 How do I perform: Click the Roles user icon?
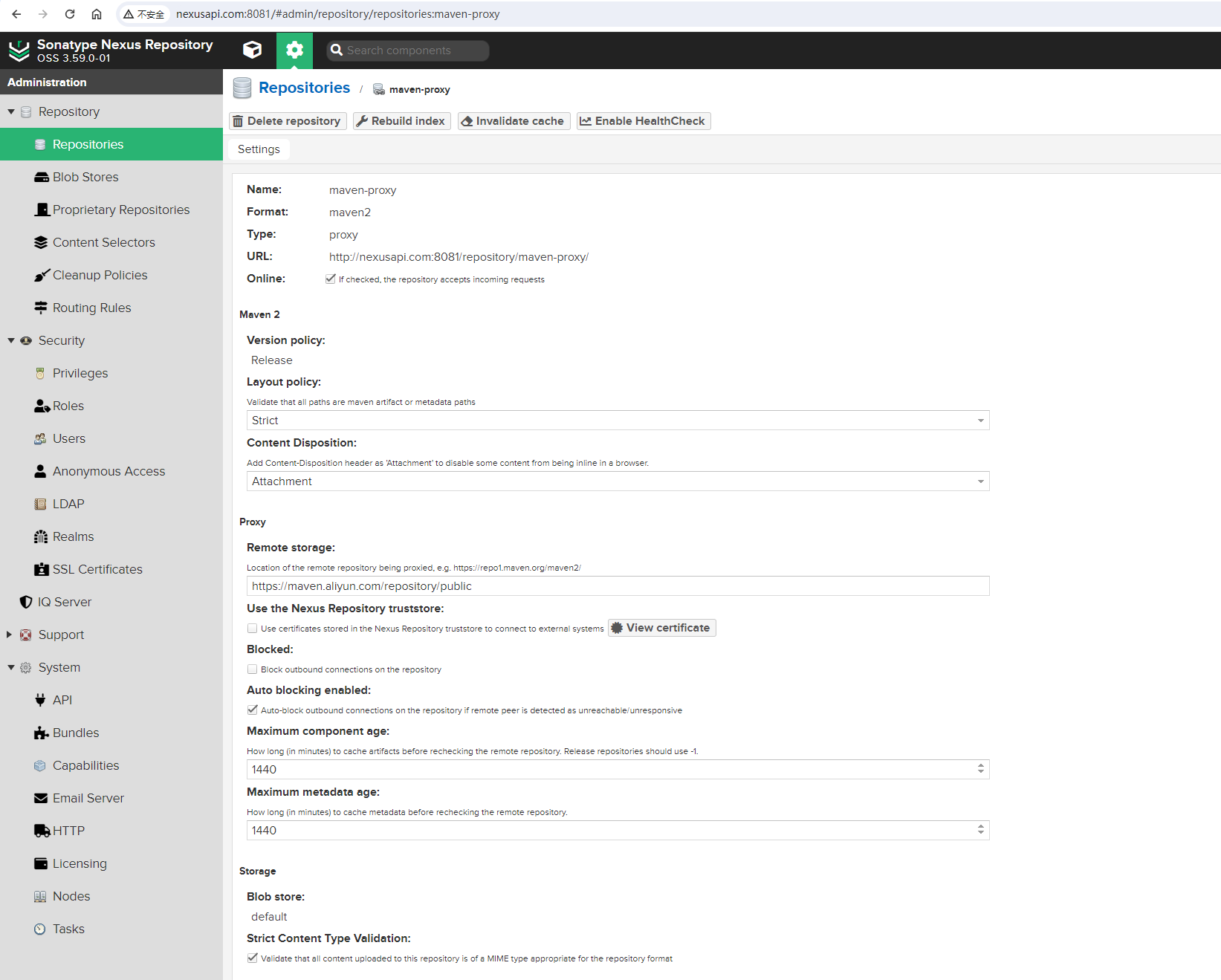(42, 406)
